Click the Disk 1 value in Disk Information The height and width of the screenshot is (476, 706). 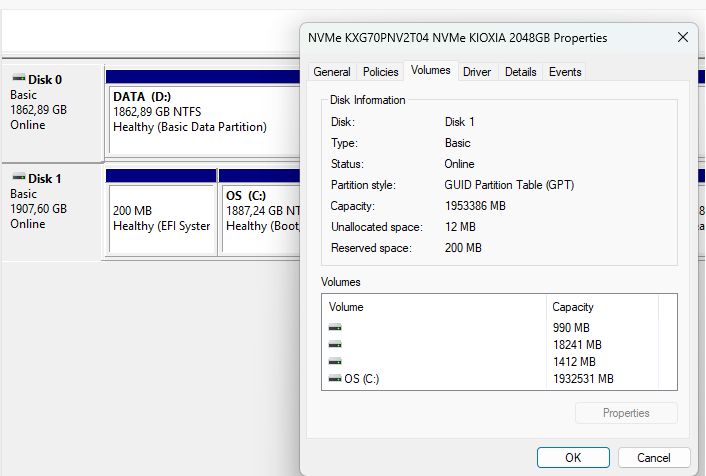coord(459,122)
